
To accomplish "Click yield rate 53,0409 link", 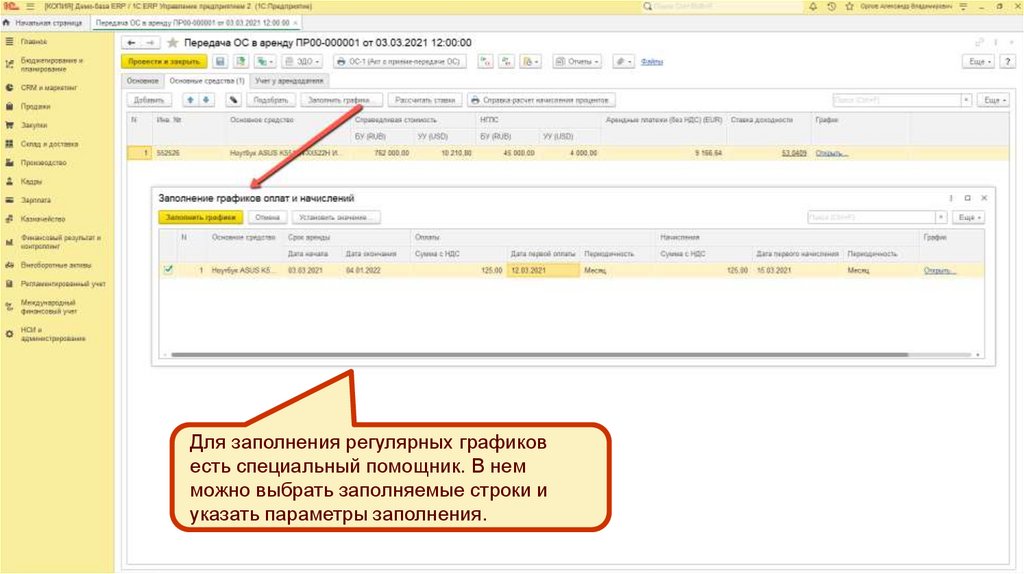I will click(794, 153).
